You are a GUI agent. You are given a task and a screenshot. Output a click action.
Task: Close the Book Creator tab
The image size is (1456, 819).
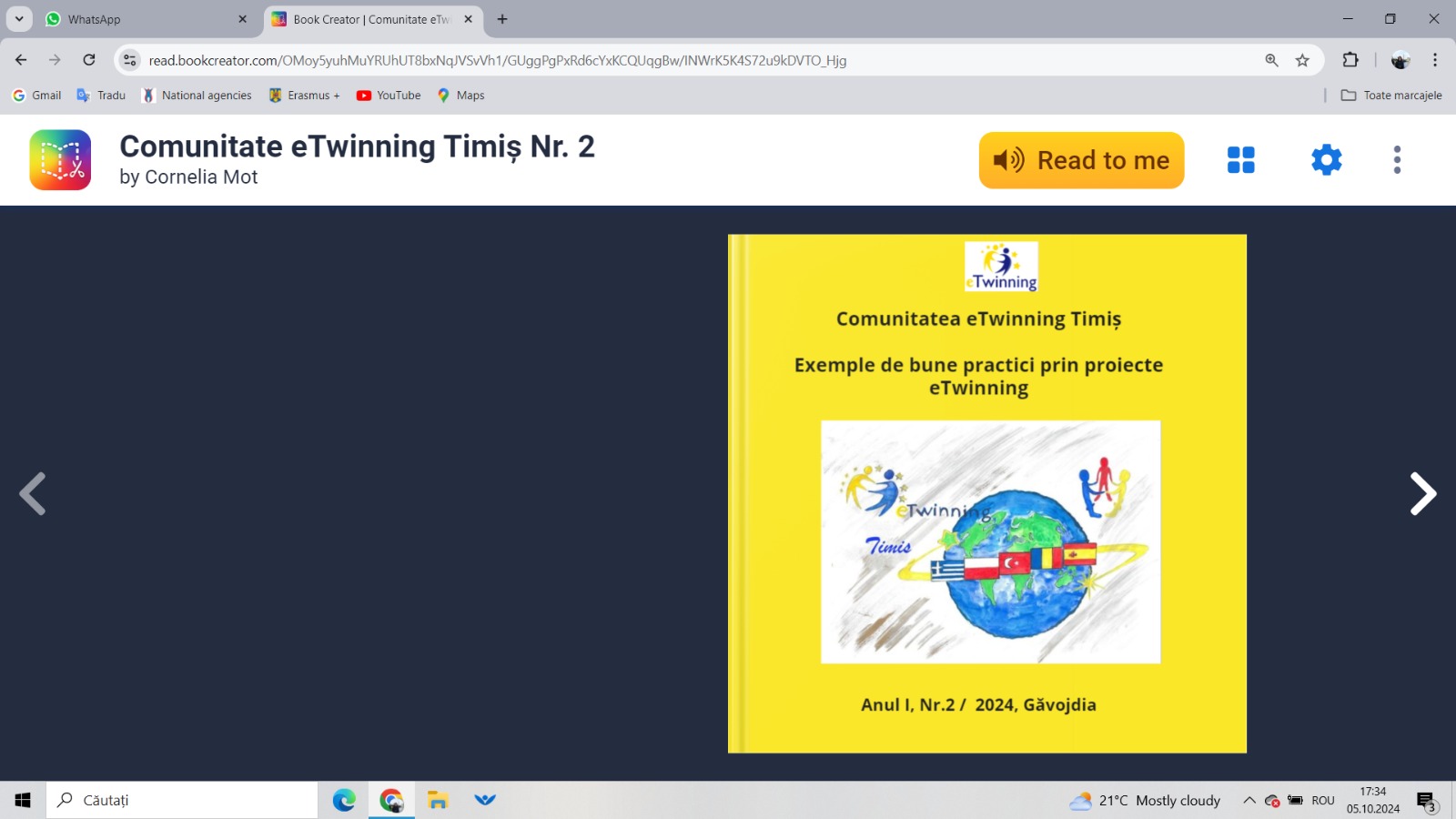[468, 19]
